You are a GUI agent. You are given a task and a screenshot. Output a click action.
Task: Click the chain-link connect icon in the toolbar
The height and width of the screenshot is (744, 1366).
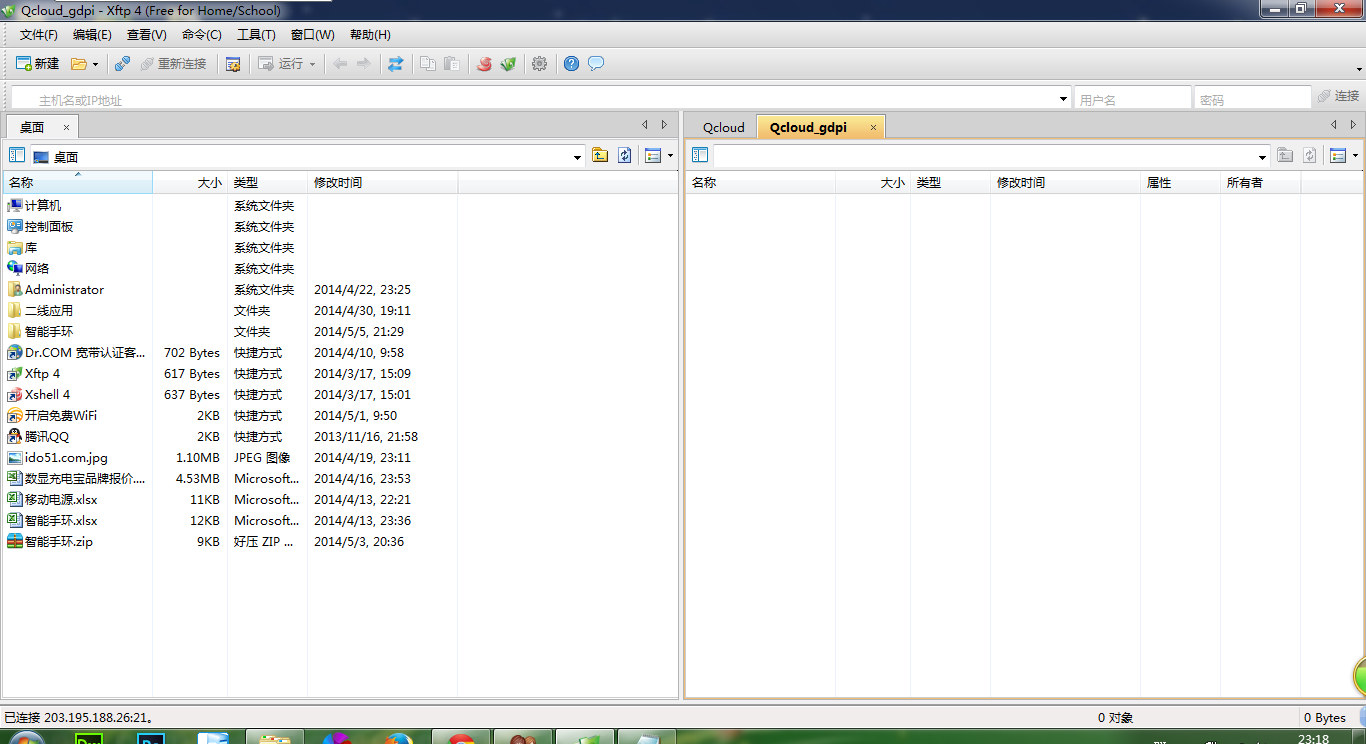122,64
